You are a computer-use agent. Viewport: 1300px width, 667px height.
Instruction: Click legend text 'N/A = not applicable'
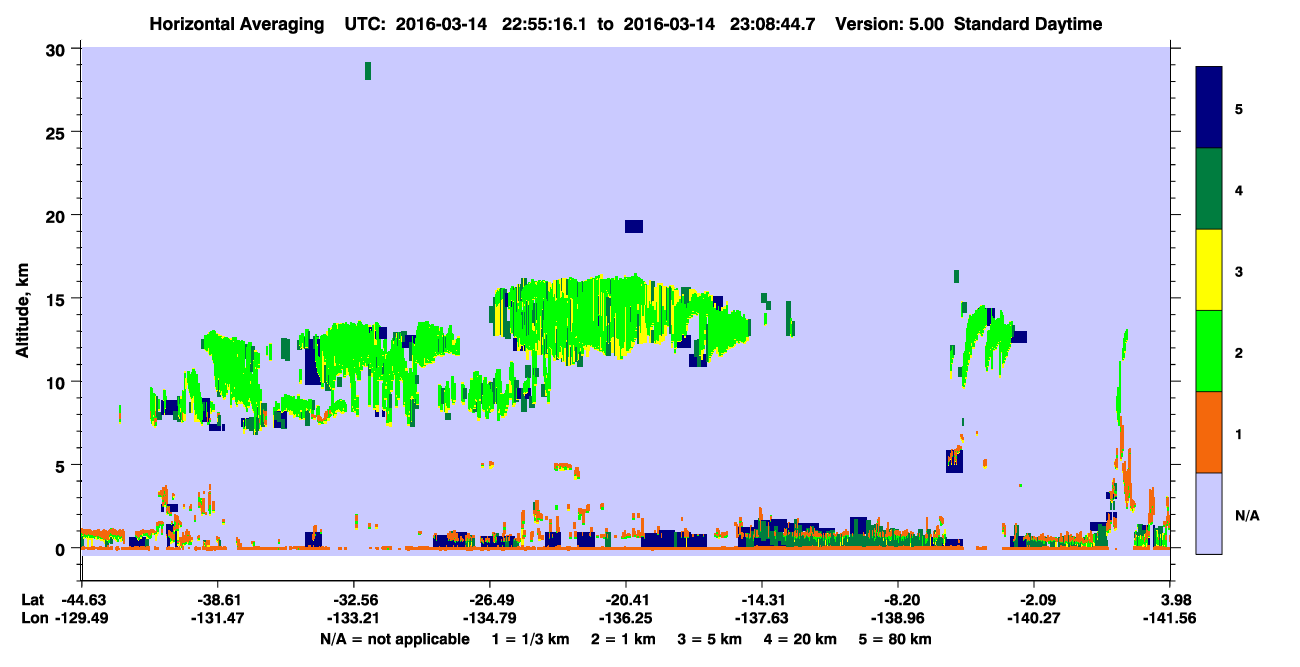[394, 639]
